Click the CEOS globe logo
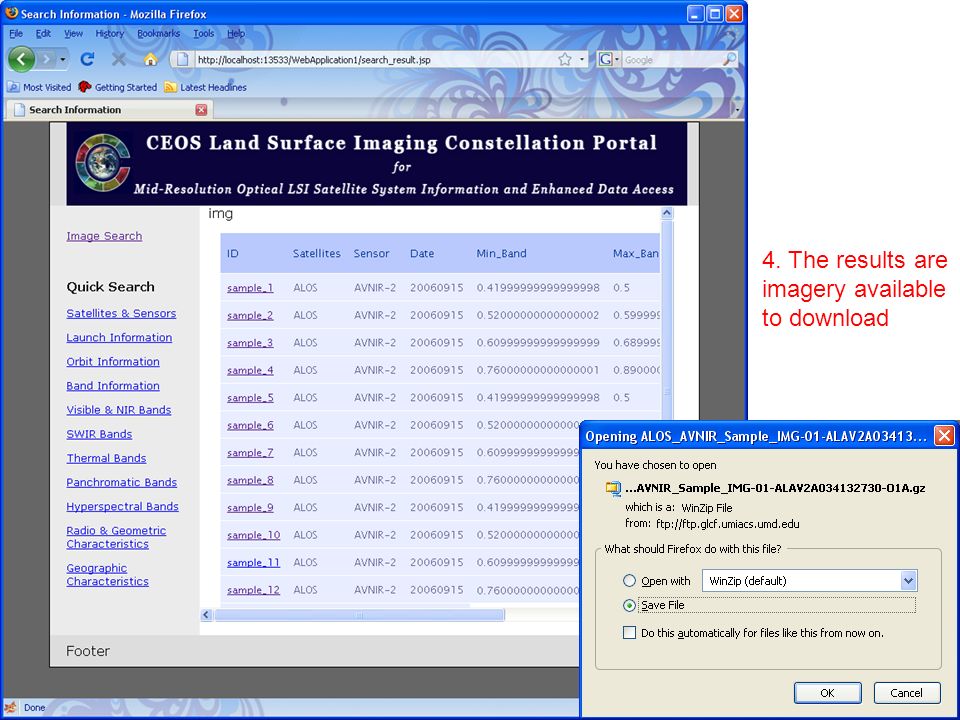960x720 pixels. [102, 163]
